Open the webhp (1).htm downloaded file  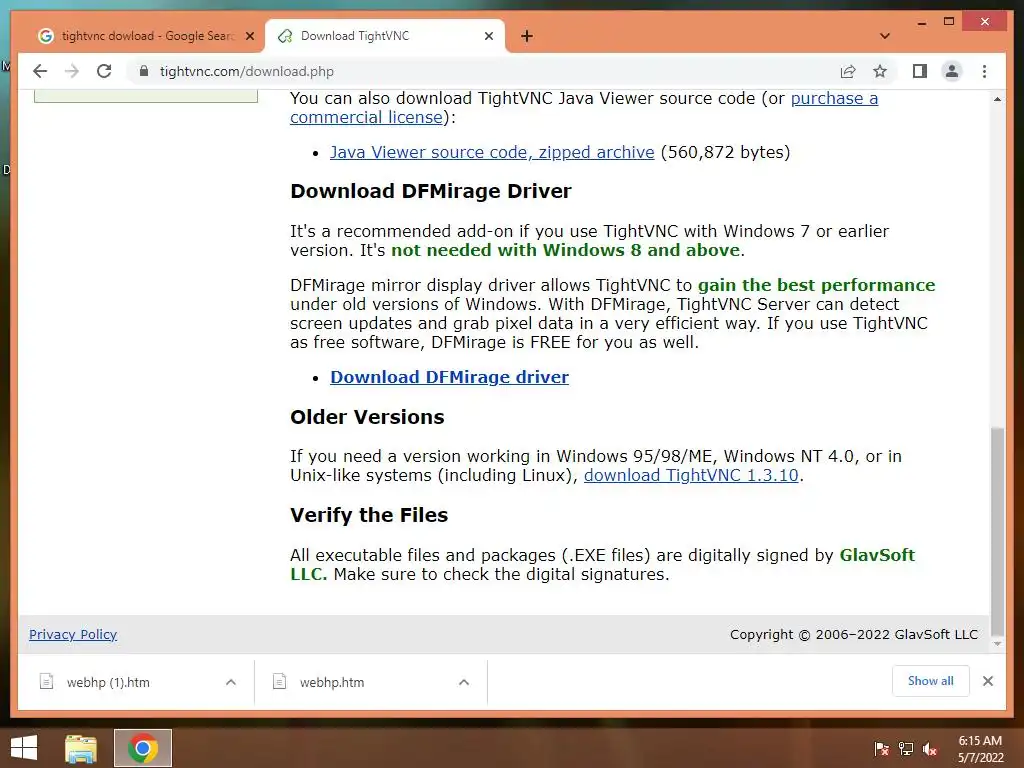click(108, 682)
